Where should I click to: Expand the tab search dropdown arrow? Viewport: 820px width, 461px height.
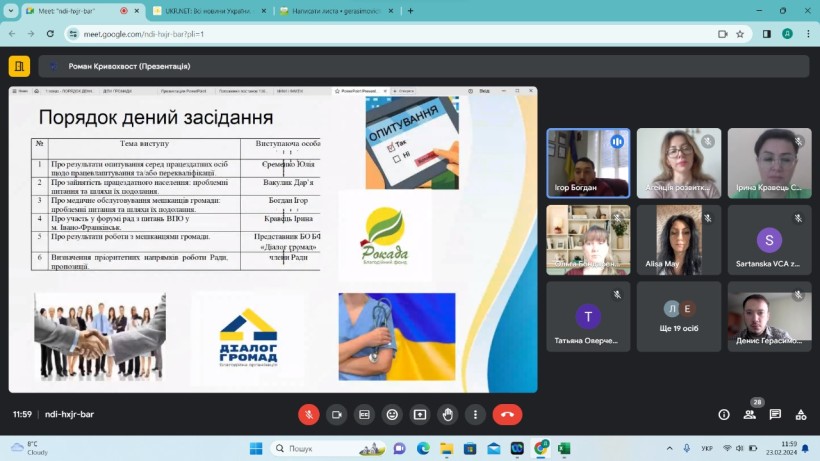pyautogui.click(x=10, y=11)
